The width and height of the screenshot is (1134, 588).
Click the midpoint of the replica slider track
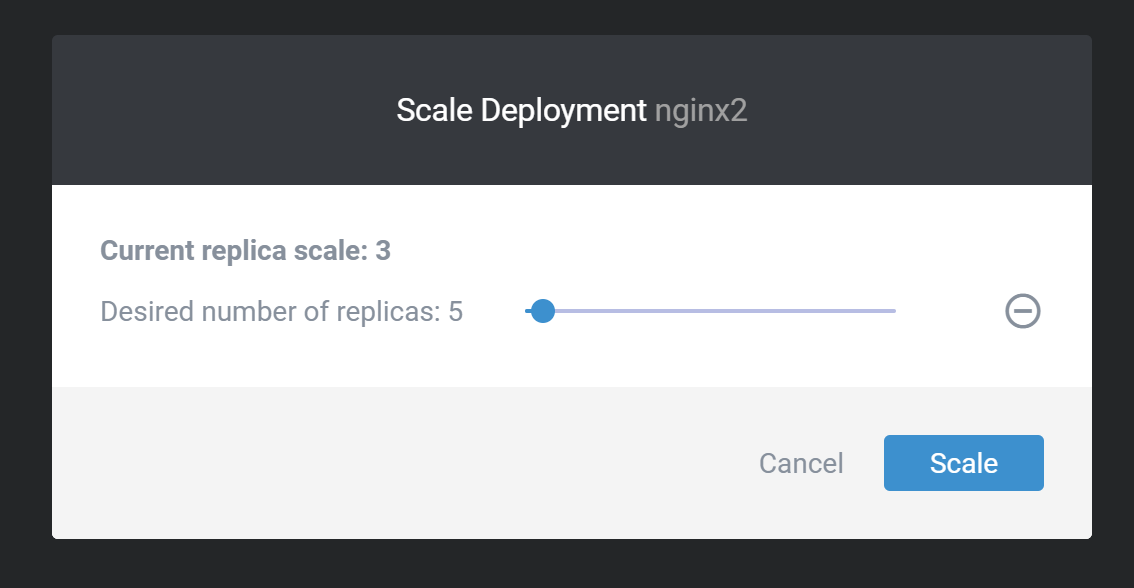click(x=710, y=311)
